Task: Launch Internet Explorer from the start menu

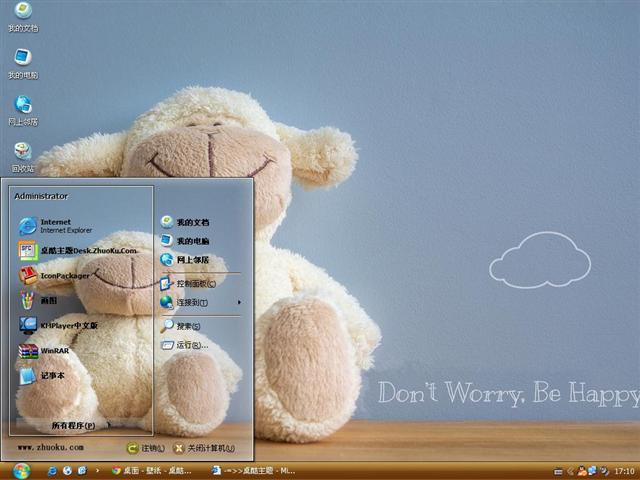Action: point(56,226)
